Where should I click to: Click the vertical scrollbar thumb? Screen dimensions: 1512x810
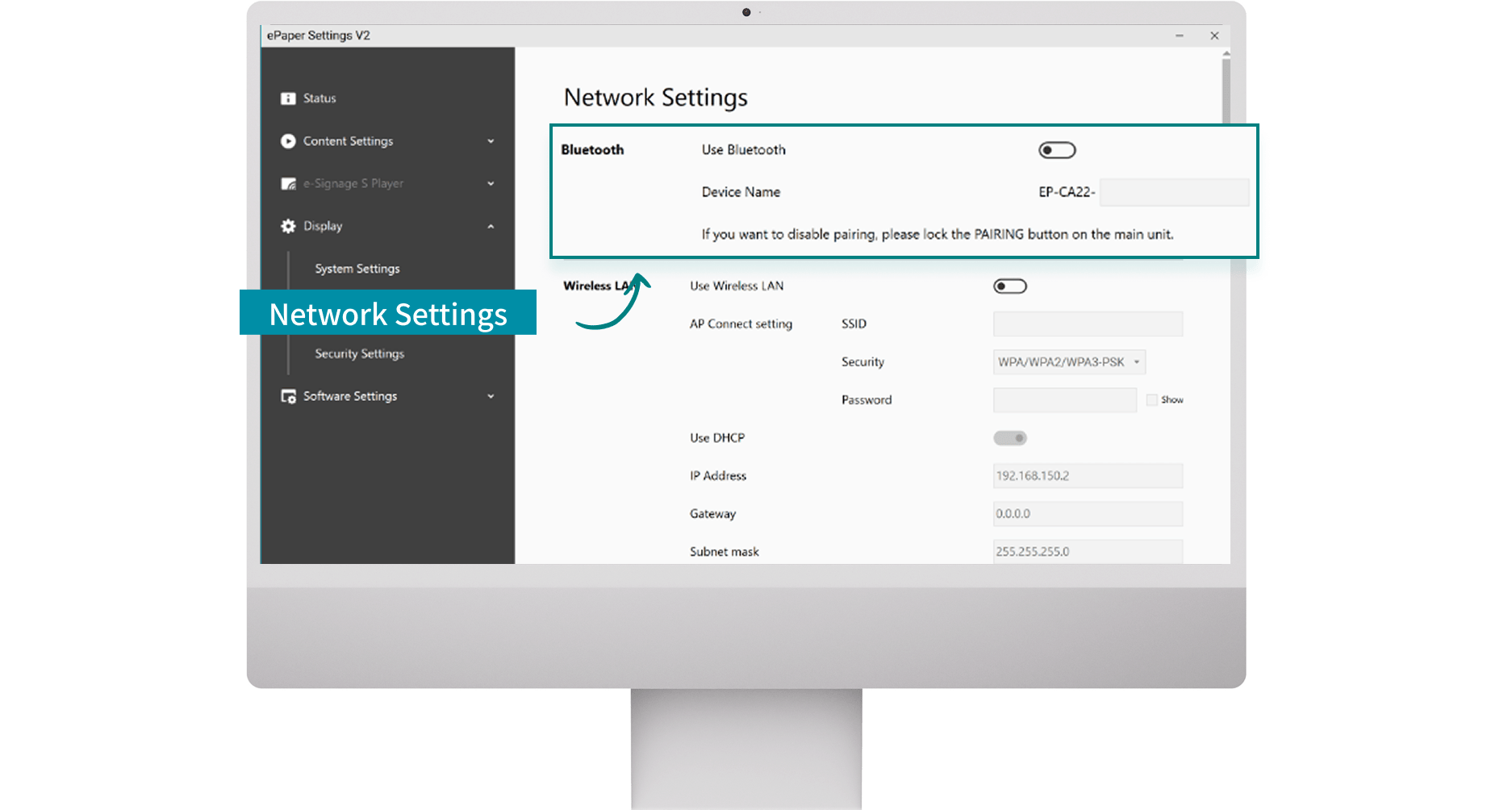(x=1226, y=90)
